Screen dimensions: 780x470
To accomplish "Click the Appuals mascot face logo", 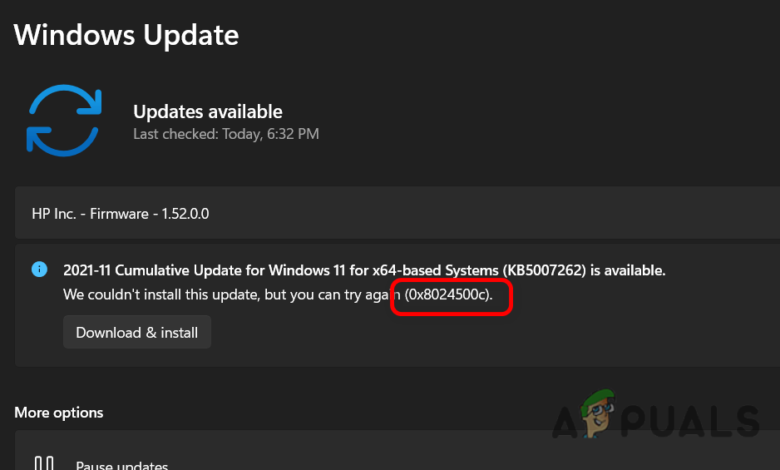I will click(598, 413).
